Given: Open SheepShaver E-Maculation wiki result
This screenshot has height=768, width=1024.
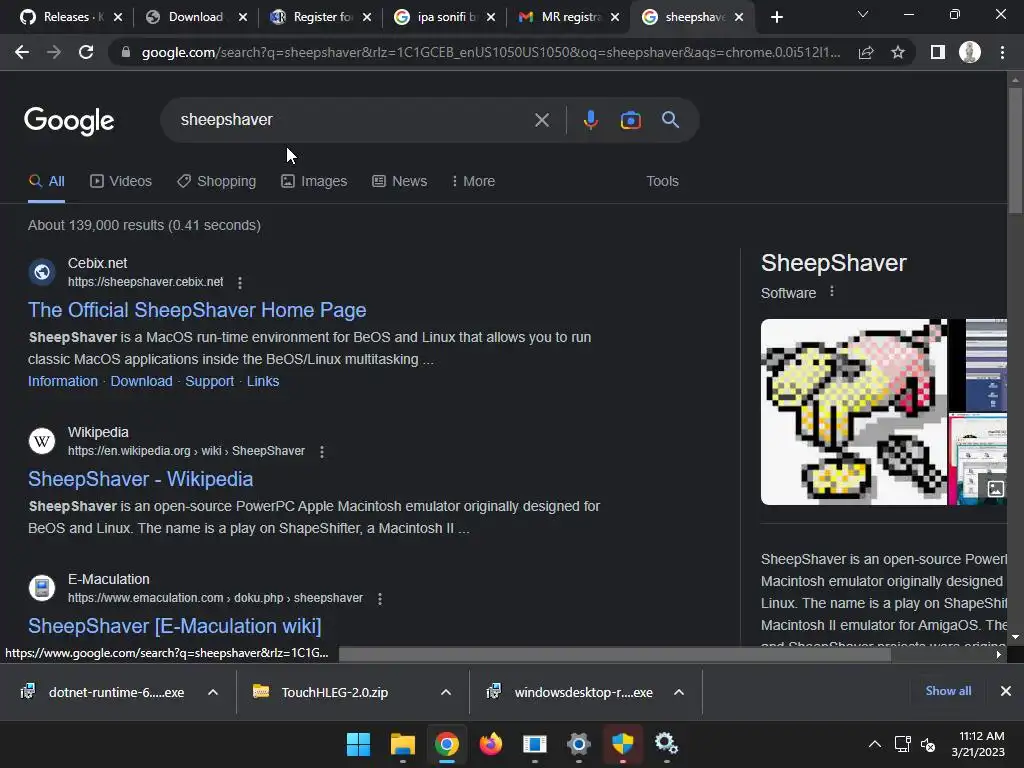Looking at the screenshot, I should (174, 626).
